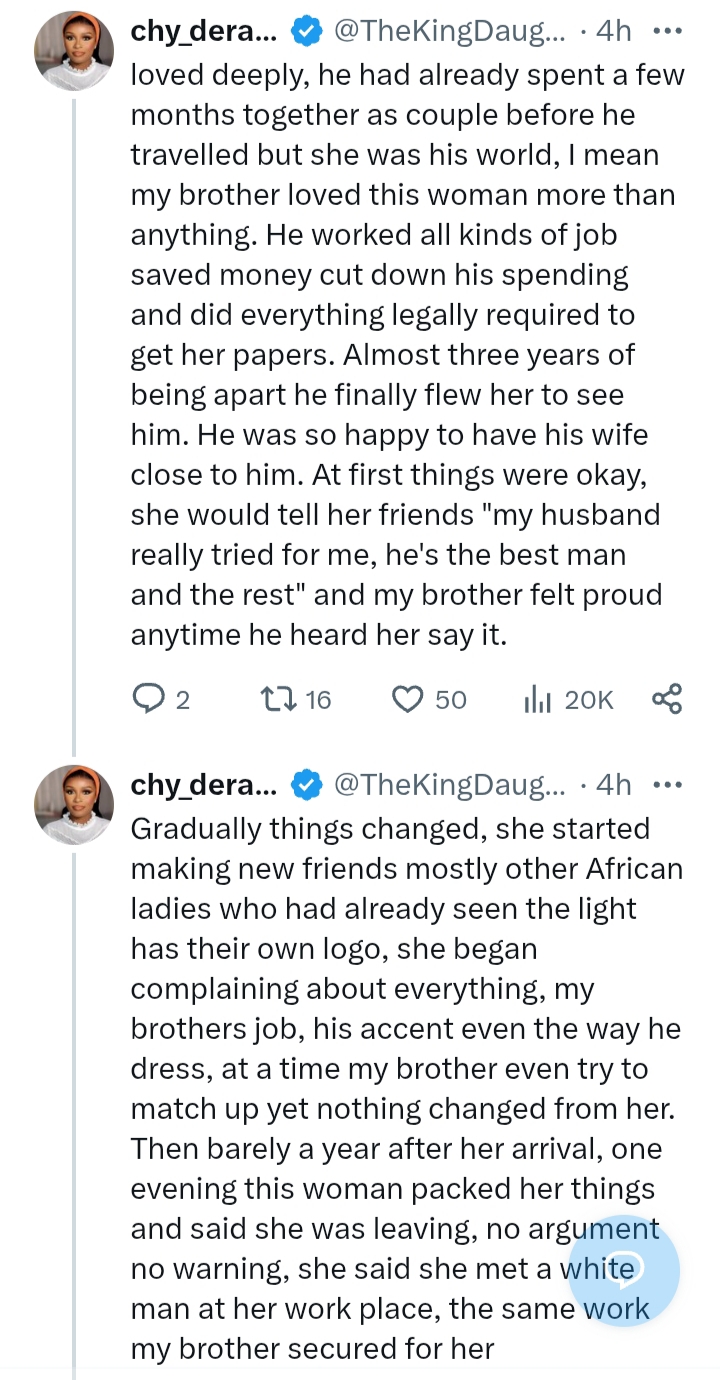Click the reply icon showing 2 replies
The width and height of the screenshot is (720, 1380).
coord(147,699)
